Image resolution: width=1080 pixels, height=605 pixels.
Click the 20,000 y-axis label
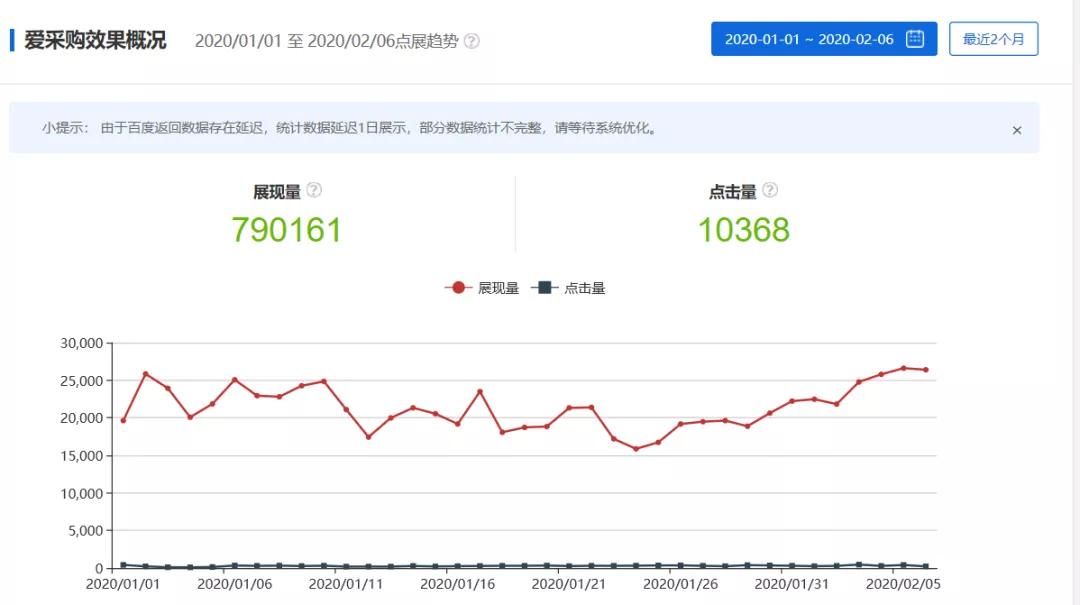(x=81, y=418)
